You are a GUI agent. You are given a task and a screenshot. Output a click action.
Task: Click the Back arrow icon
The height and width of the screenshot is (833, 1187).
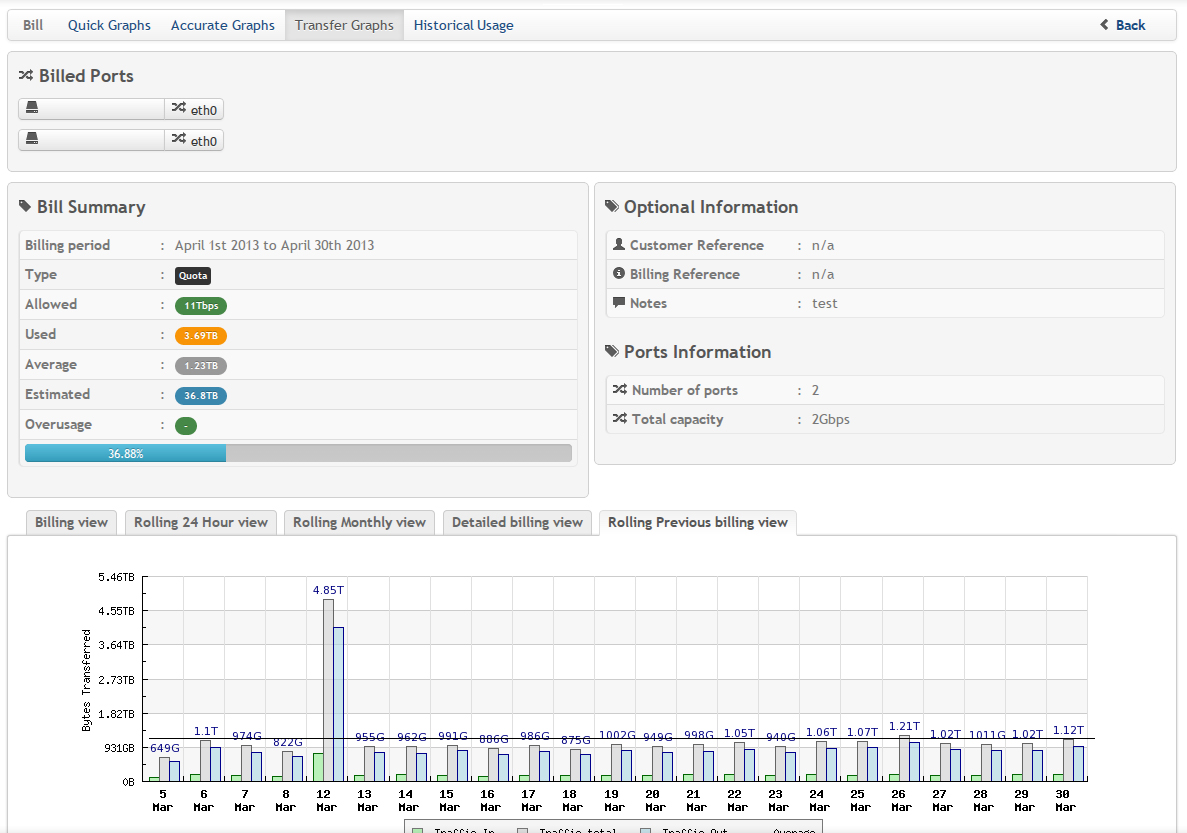pos(1104,25)
